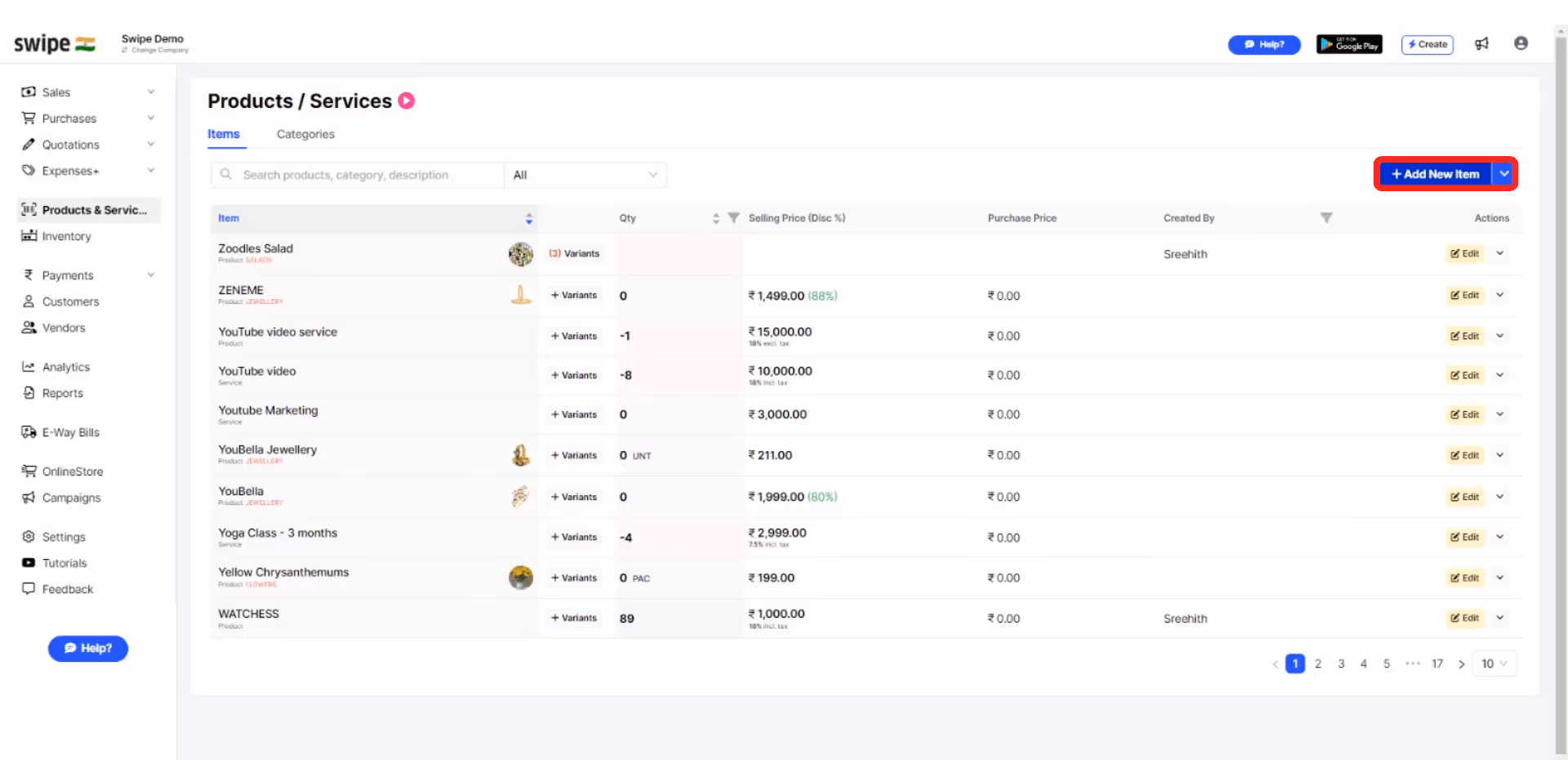Click the Yellow Chrysanthemums product thumbnail

click(521, 578)
